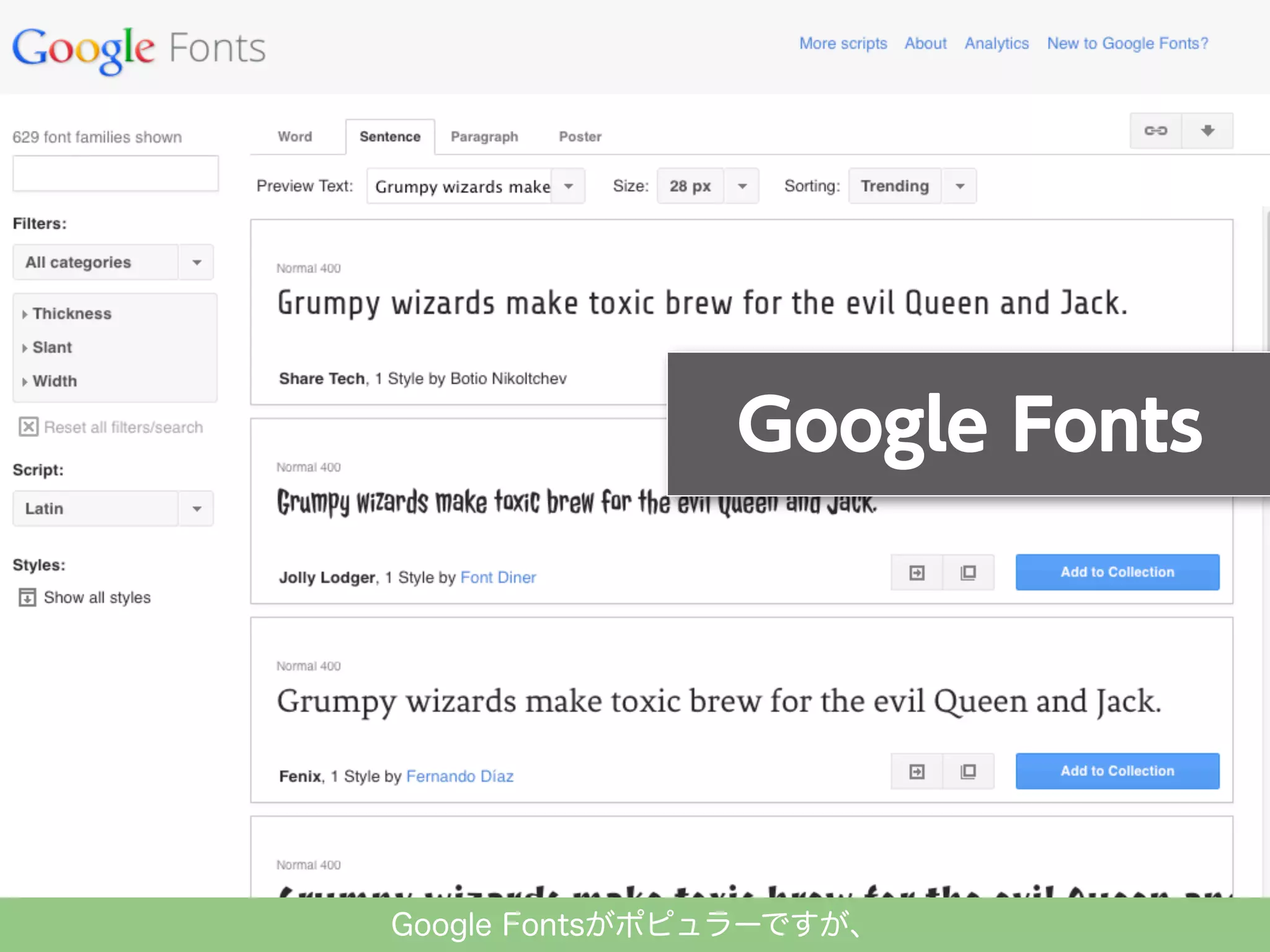Switch to the Poster tab
This screenshot has width=1270, height=952.
[x=580, y=136]
